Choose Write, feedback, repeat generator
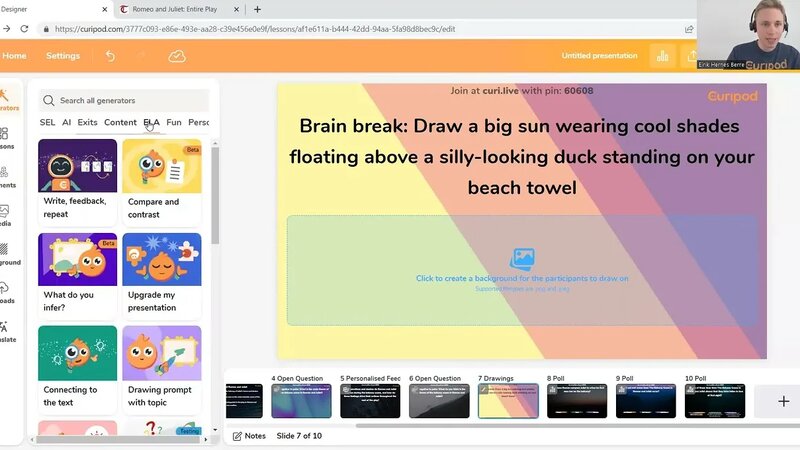800x450 pixels. [x=78, y=182]
